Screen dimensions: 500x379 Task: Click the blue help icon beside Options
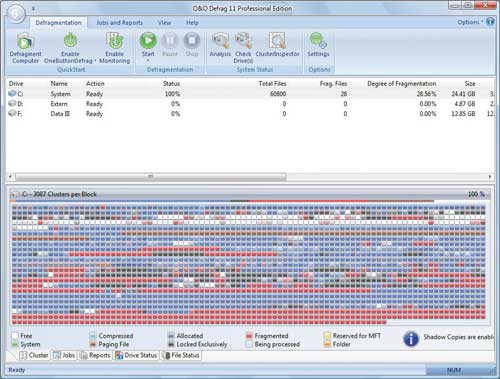pos(490,22)
